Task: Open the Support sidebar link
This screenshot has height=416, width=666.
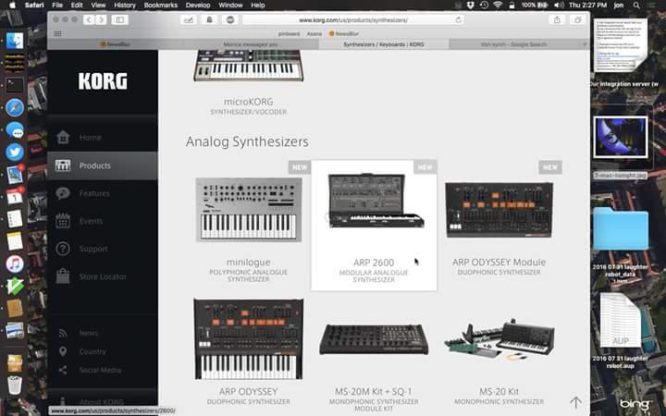Action: [93, 249]
